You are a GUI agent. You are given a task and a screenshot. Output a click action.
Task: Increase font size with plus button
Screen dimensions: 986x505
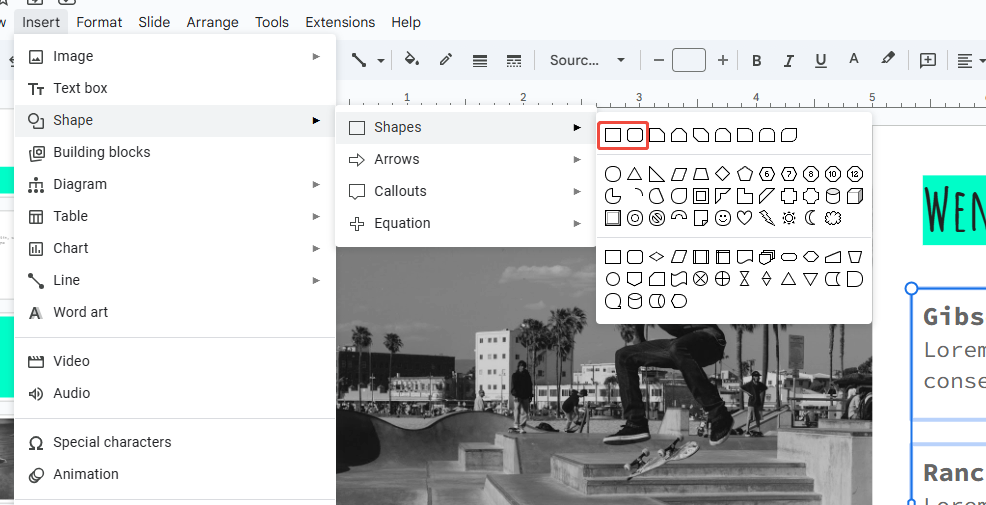pyautogui.click(x=723, y=60)
